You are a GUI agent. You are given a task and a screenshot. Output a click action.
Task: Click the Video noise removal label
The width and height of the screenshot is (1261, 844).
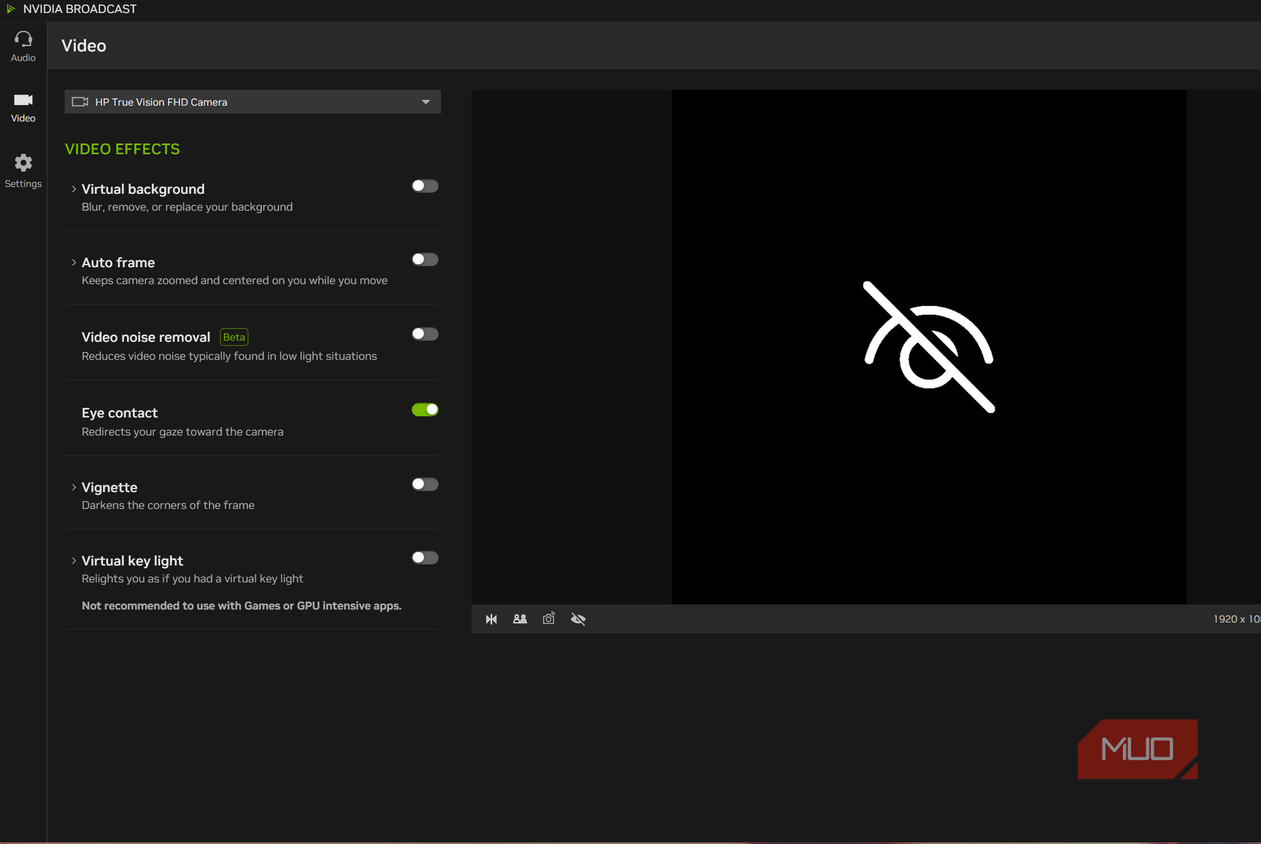tap(146, 337)
